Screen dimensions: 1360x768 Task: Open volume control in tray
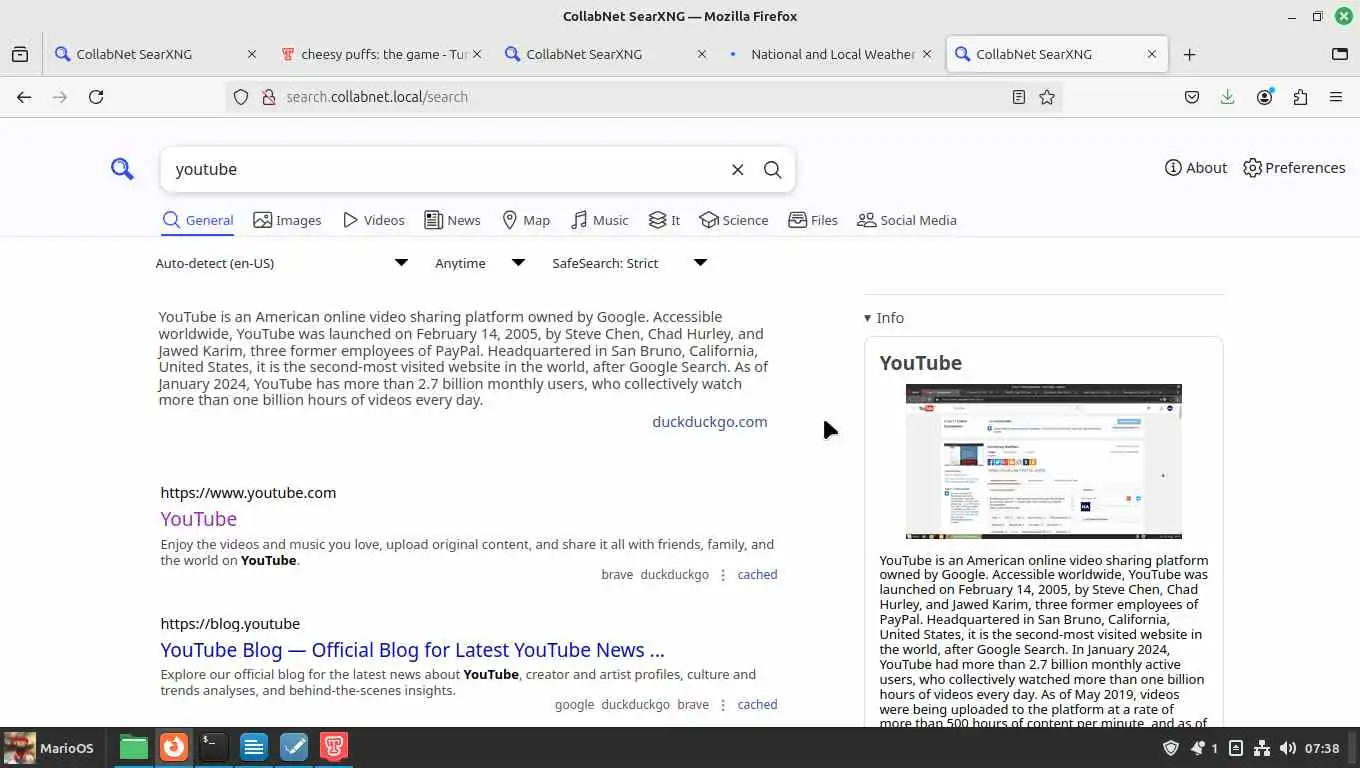click(1287, 748)
